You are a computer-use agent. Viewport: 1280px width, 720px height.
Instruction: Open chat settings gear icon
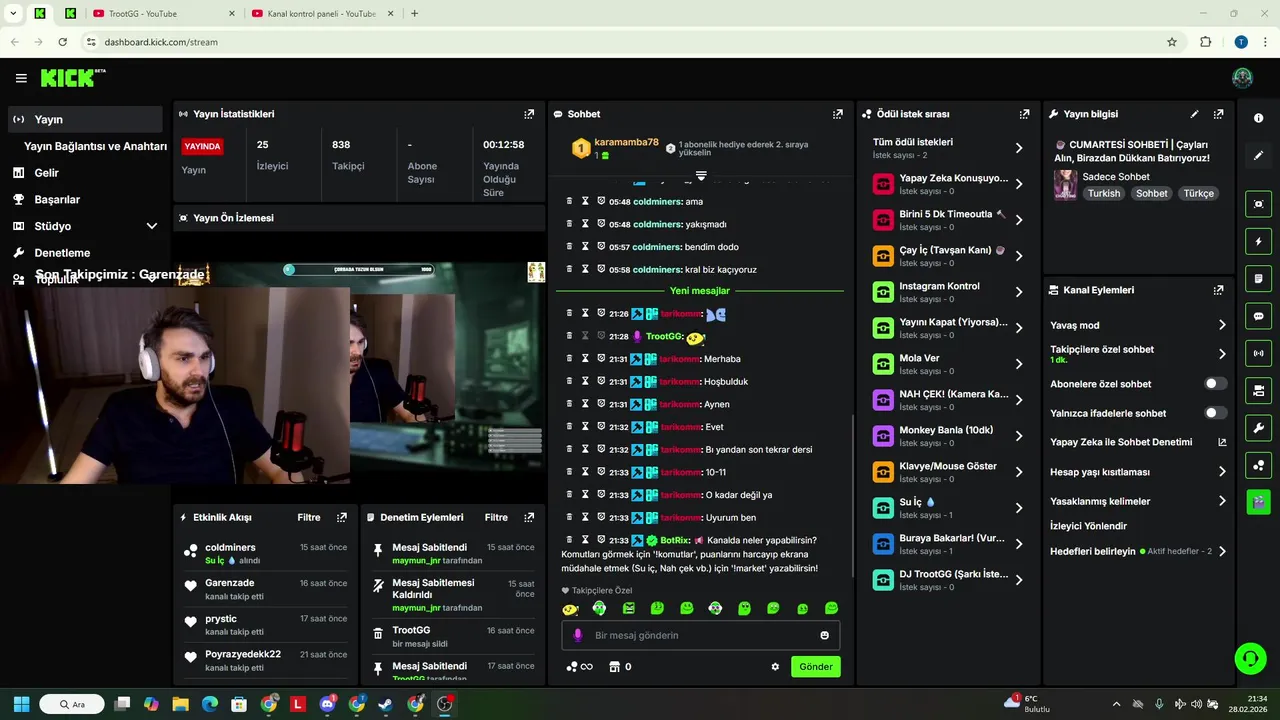775,667
